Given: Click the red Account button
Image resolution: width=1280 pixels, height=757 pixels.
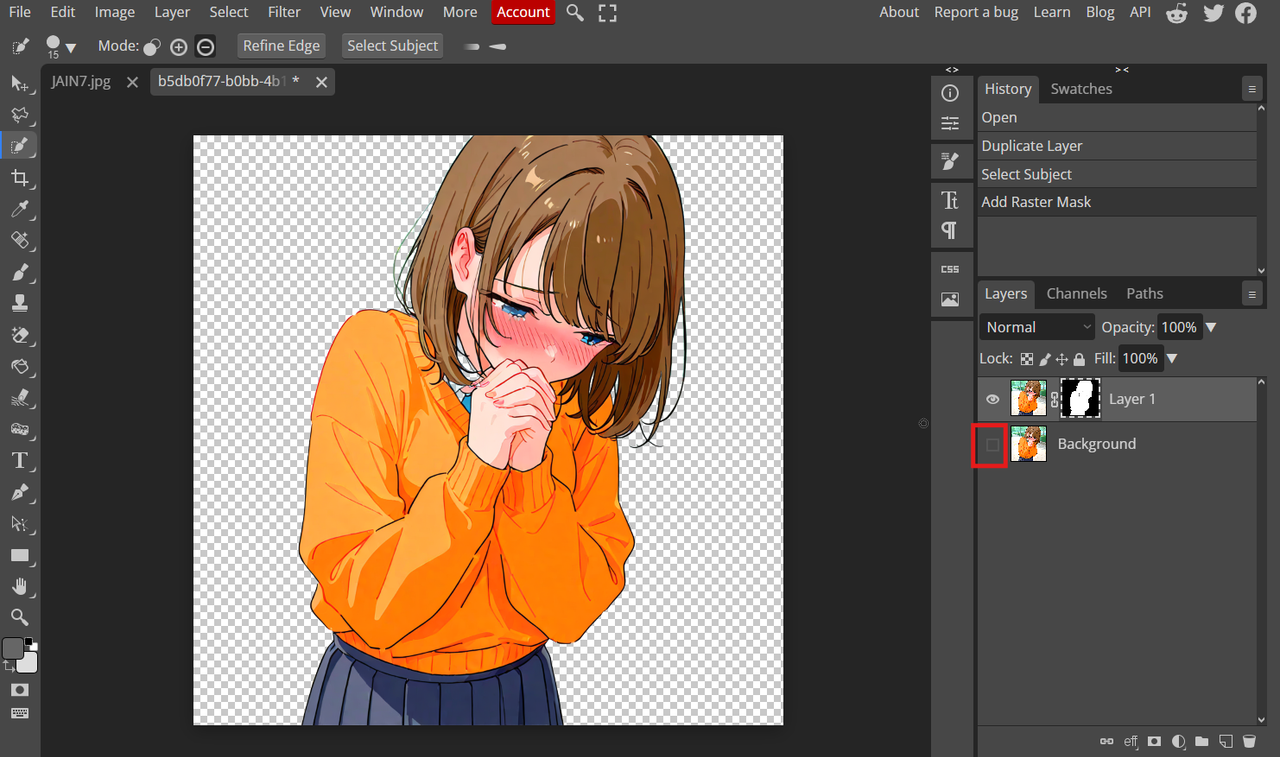Looking at the screenshot, I should pyautogui.click(x=524, y=12).
